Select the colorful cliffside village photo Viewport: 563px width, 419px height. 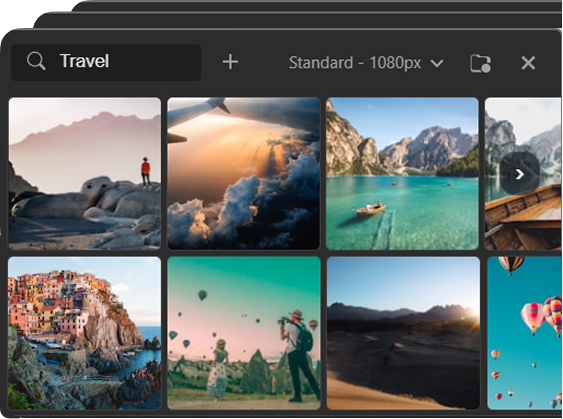(85, 333)
